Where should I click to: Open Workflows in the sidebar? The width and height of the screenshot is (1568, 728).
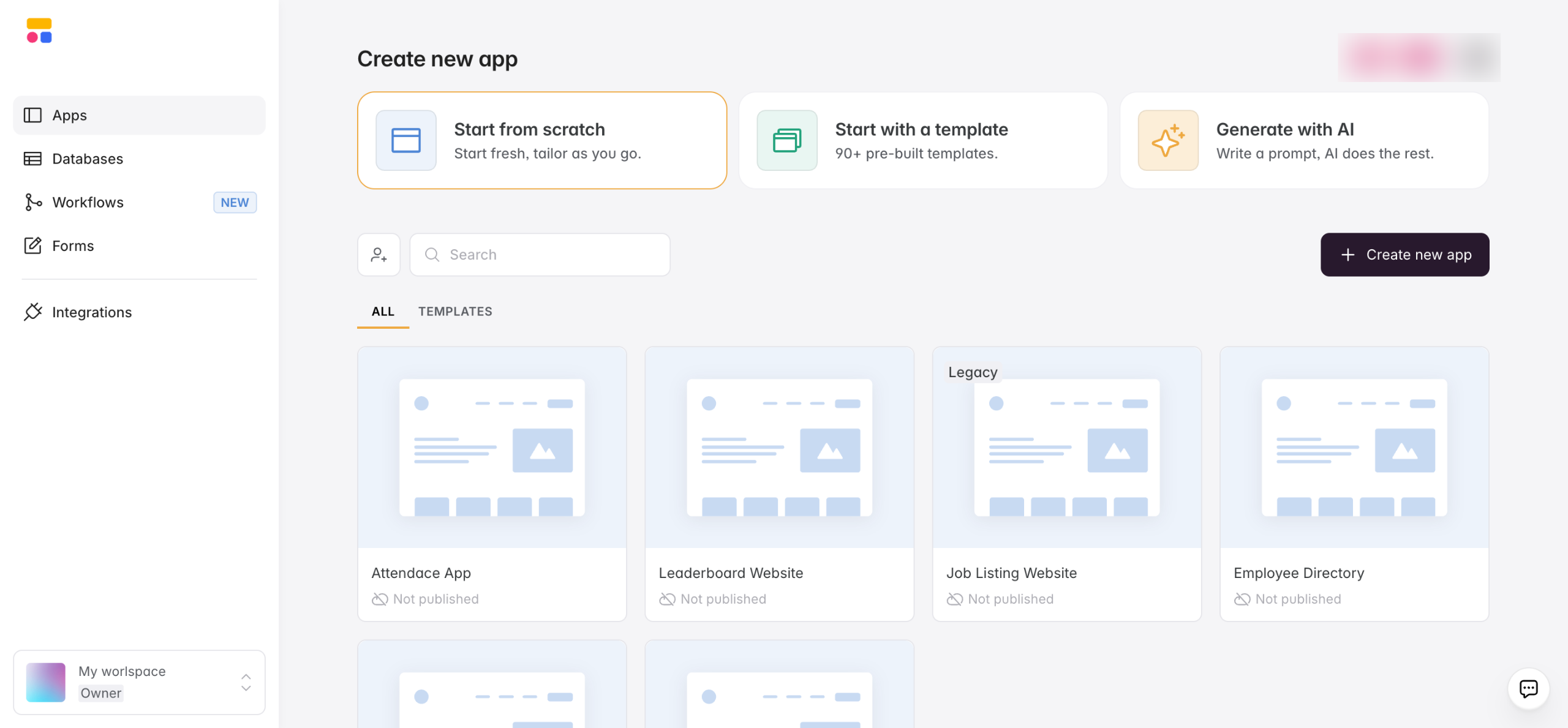[x=88, y=202]
